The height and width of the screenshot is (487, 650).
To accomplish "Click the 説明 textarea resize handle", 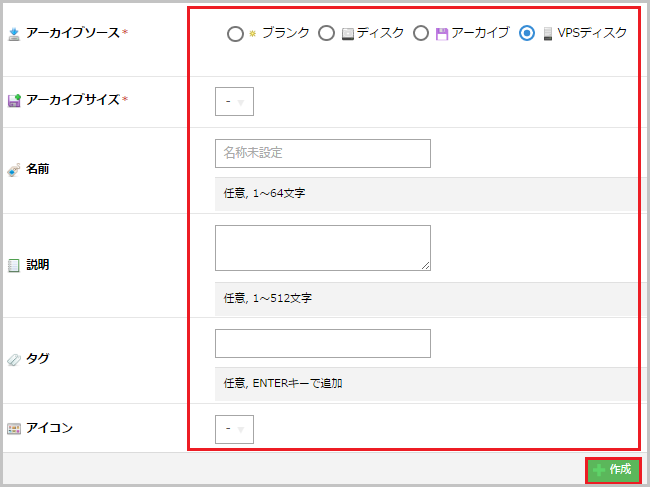I will (425, 265).
